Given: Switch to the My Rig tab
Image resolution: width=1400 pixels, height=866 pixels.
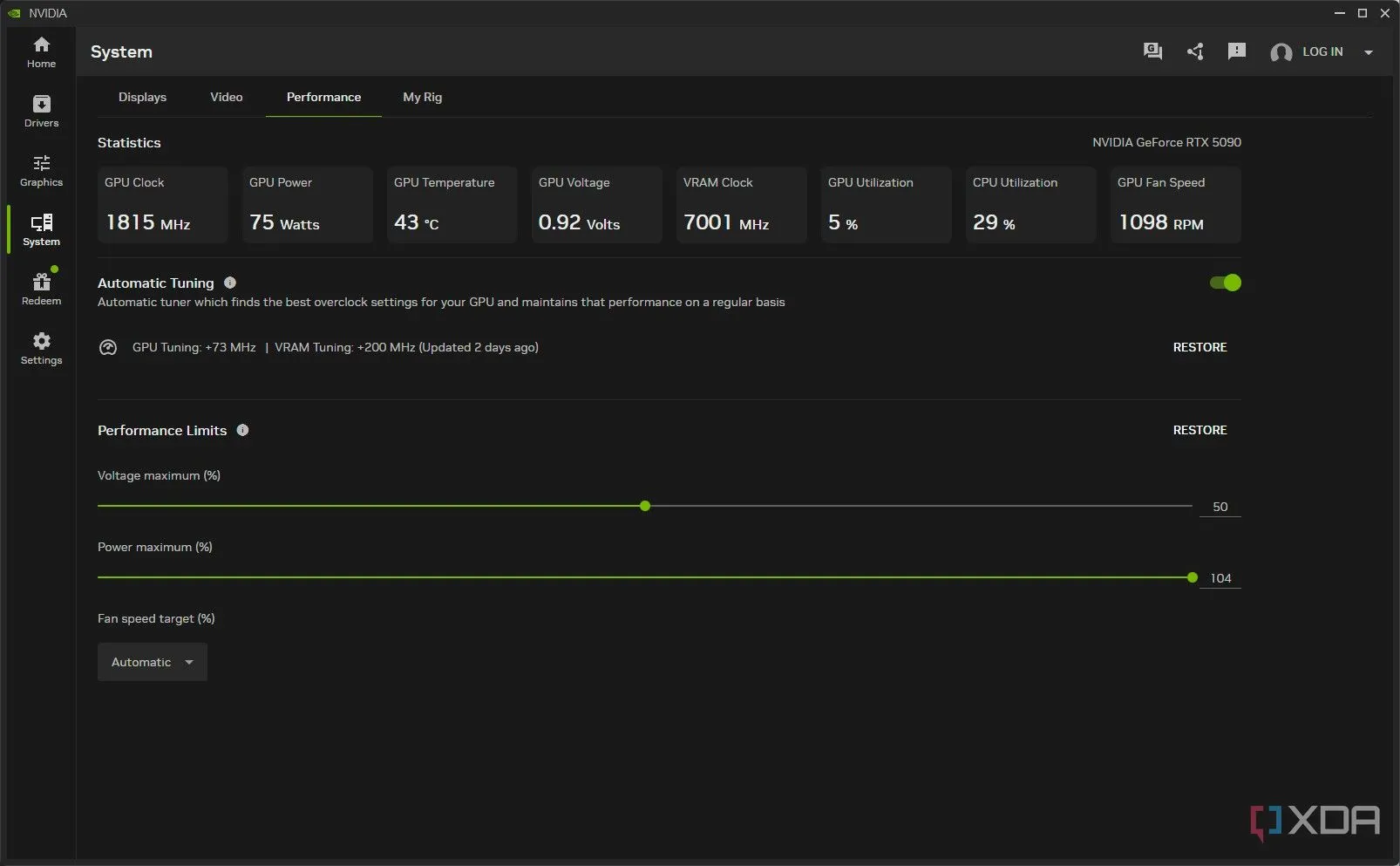Looking at the screenshot, I should click(423, 97).
